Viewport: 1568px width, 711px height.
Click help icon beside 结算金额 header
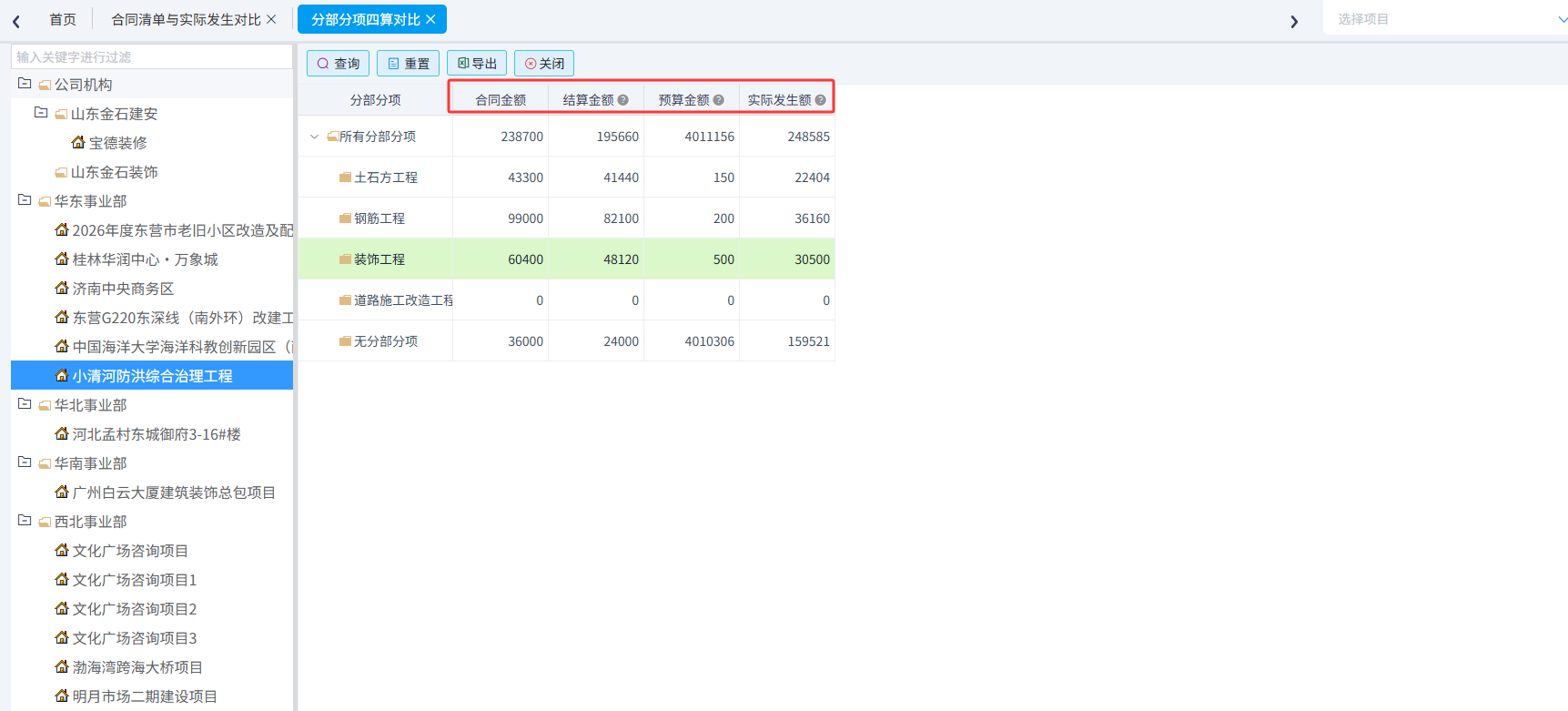[x=623, y=100]
